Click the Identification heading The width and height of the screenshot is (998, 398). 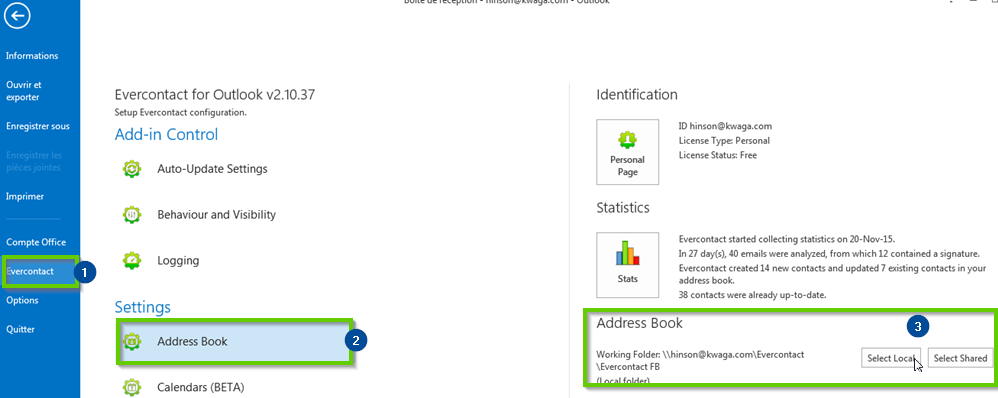(637, 95)
